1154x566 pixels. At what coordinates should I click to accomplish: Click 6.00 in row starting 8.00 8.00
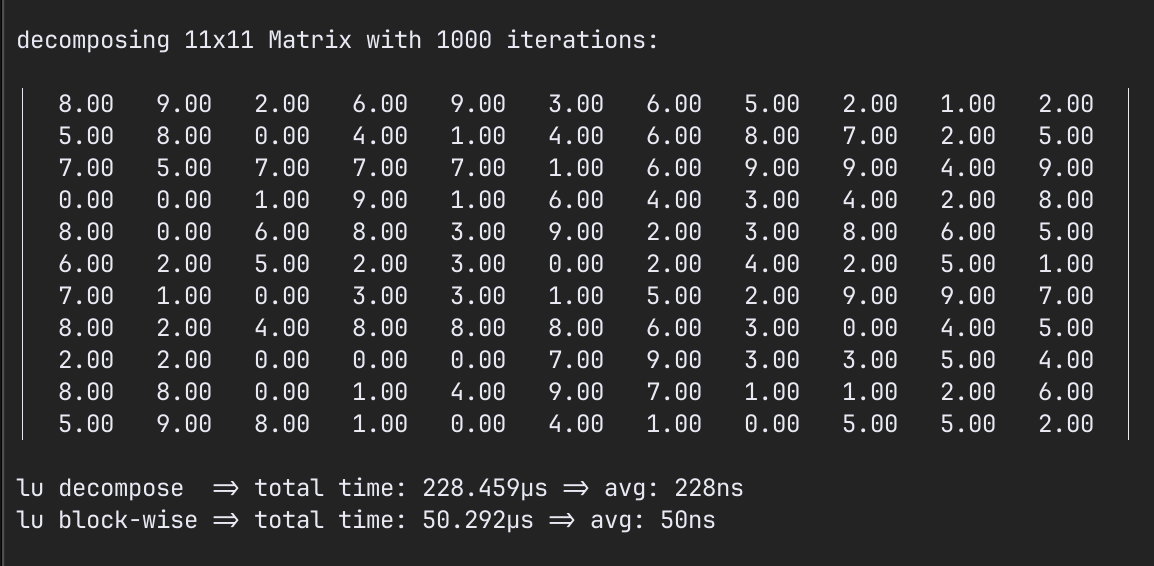(1066, 392)
